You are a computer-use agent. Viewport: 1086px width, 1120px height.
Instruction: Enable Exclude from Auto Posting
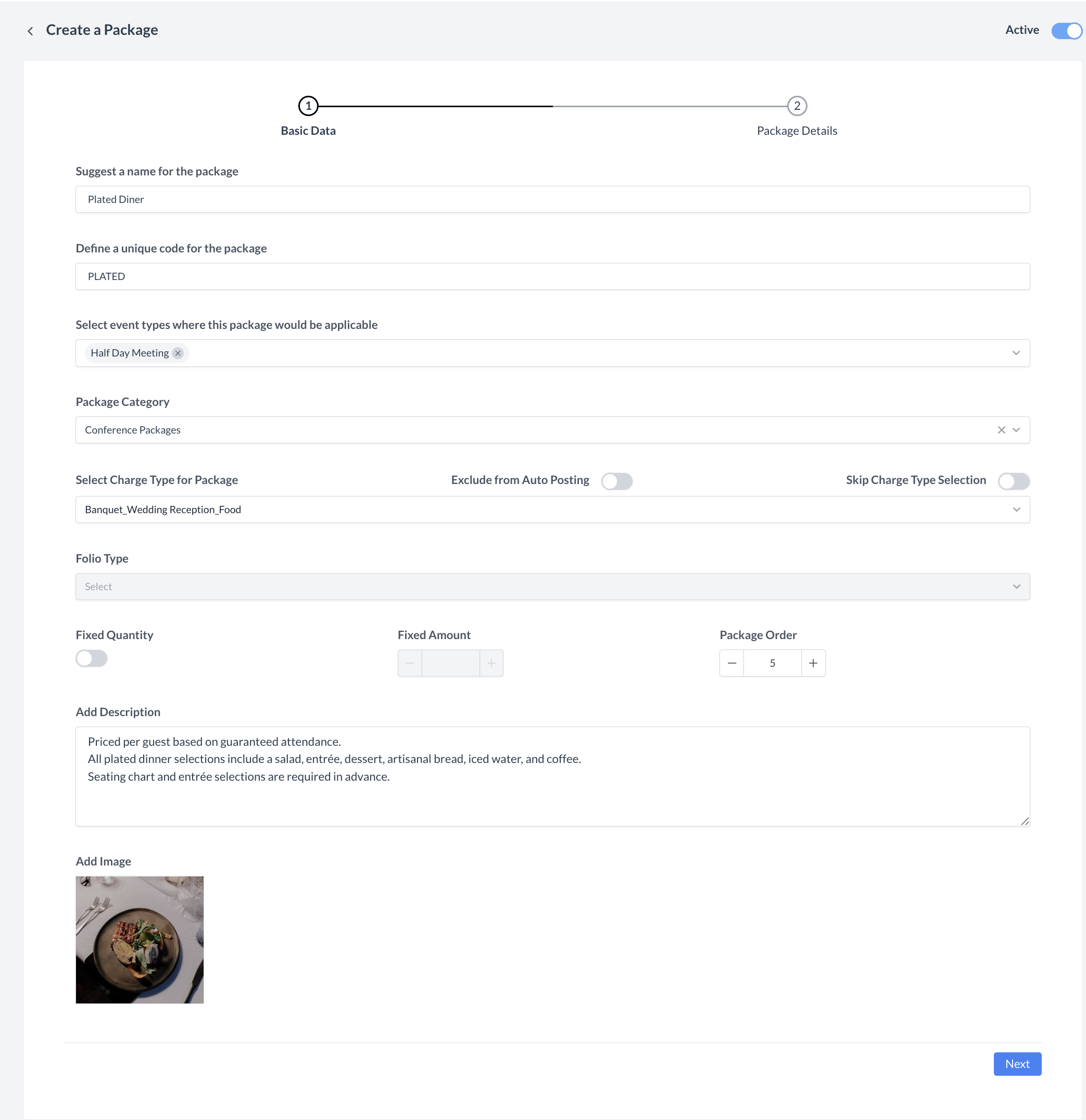pos(617,481)
